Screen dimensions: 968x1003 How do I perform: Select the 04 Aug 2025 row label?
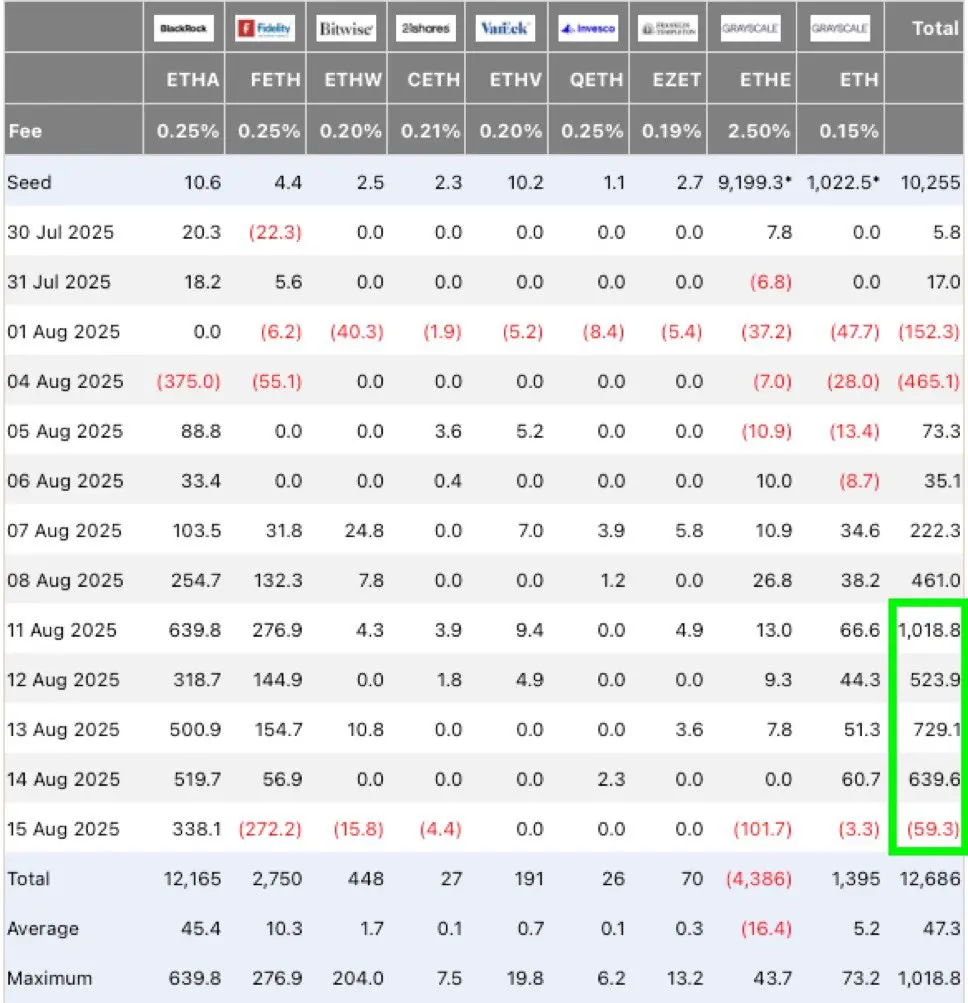(x=65, y=381)
